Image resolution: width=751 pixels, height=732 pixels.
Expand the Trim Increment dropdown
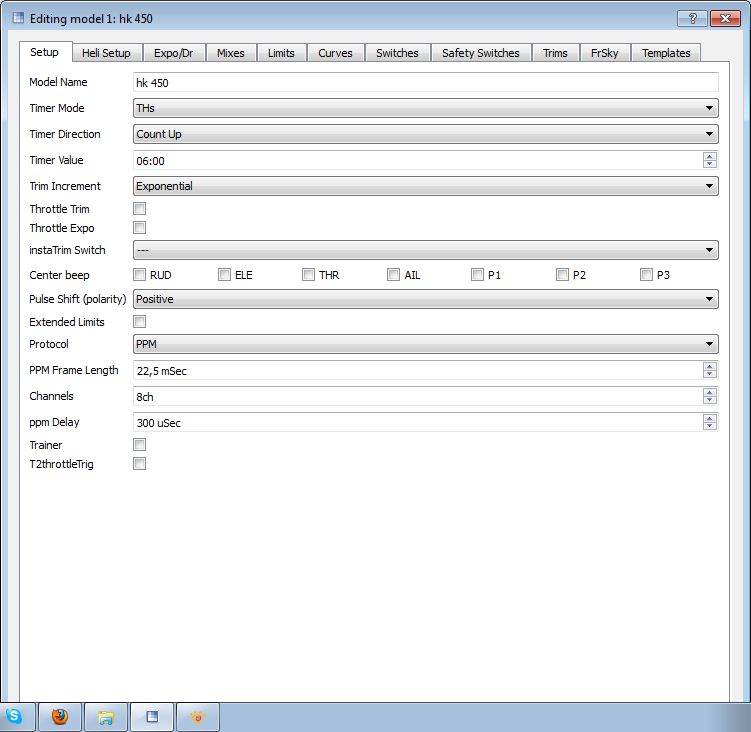point(425,186)
